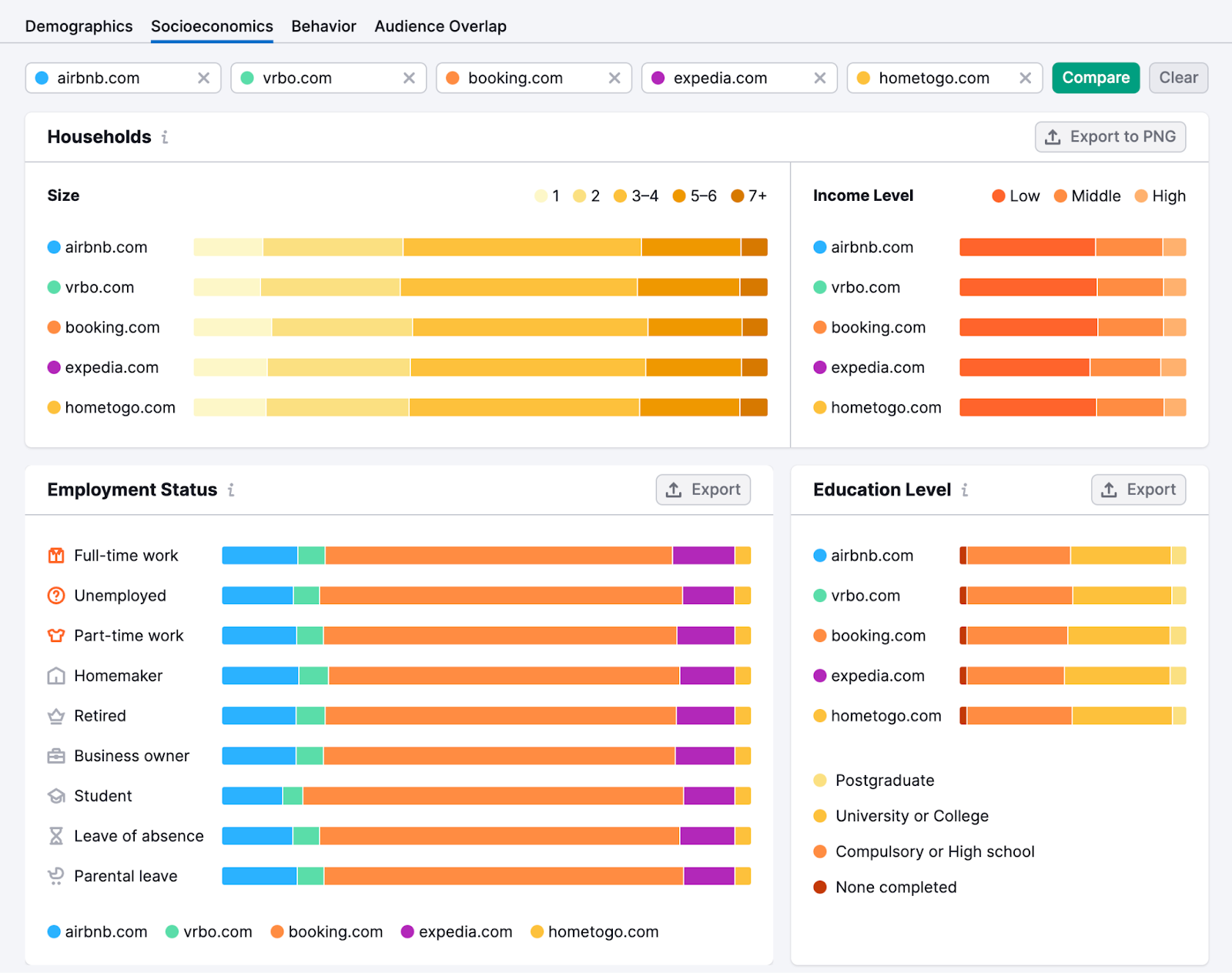1232x973 pixels.
Task: Click the Leave of absence hourglass icon
Action: point(56,836)
